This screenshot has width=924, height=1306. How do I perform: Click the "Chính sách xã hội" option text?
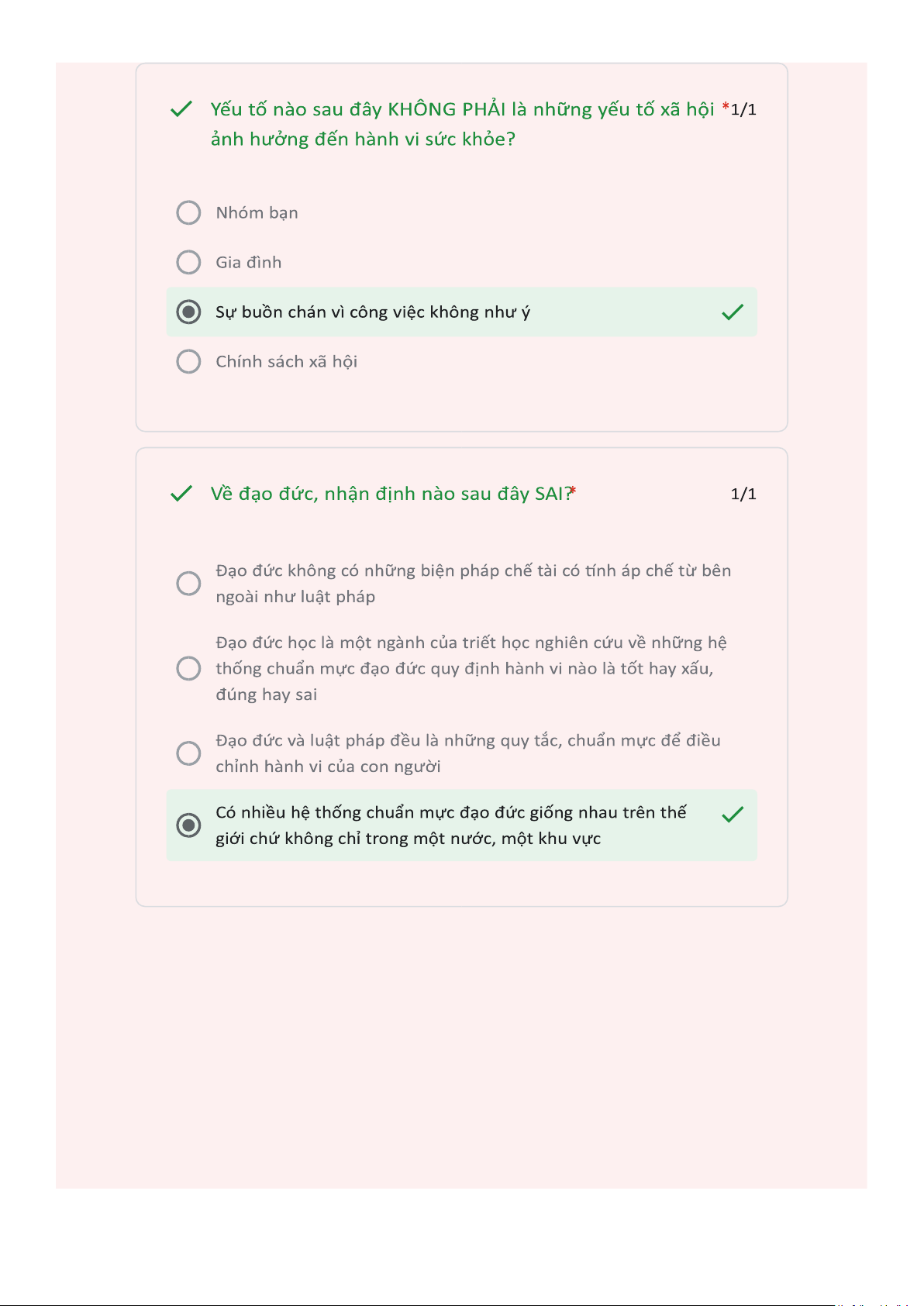(286, 362)
